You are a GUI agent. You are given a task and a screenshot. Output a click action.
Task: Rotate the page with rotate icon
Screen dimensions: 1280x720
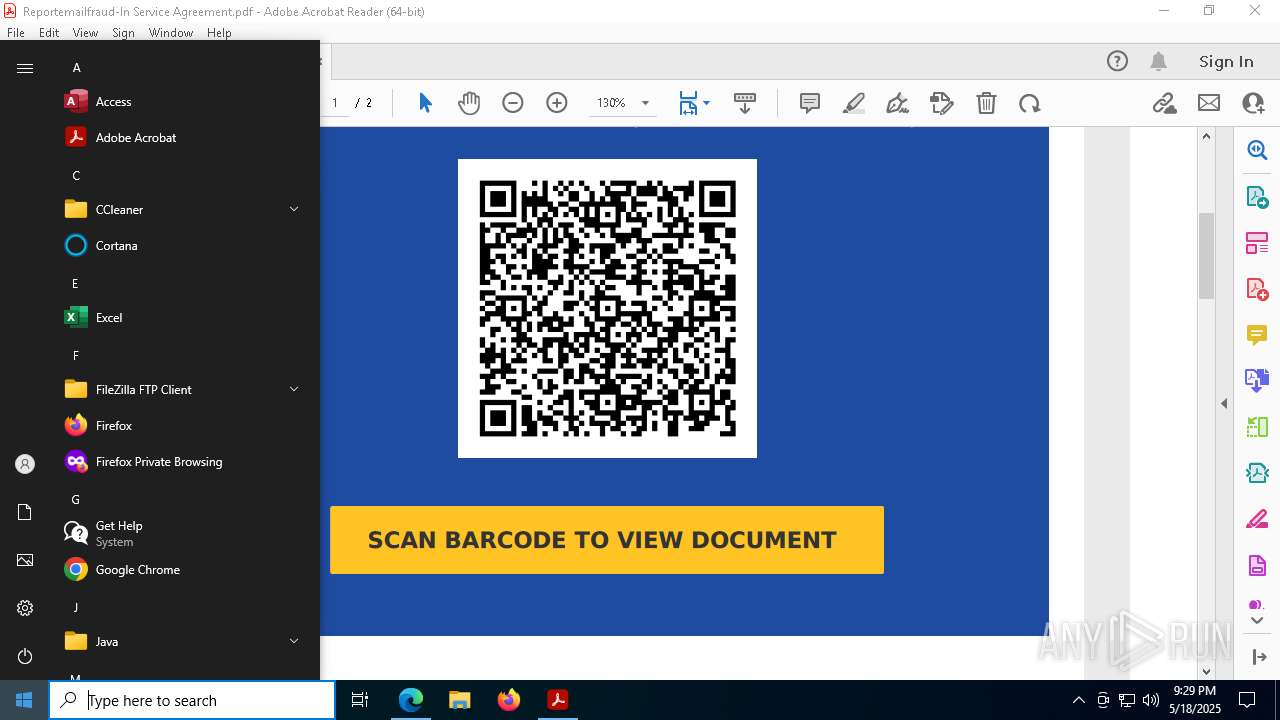1030,103
